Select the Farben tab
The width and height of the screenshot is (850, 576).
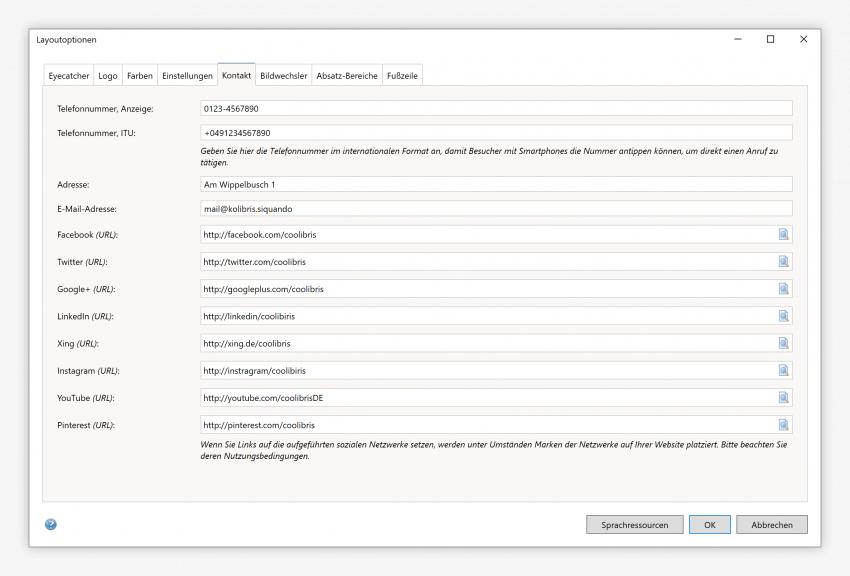(139, 76)
